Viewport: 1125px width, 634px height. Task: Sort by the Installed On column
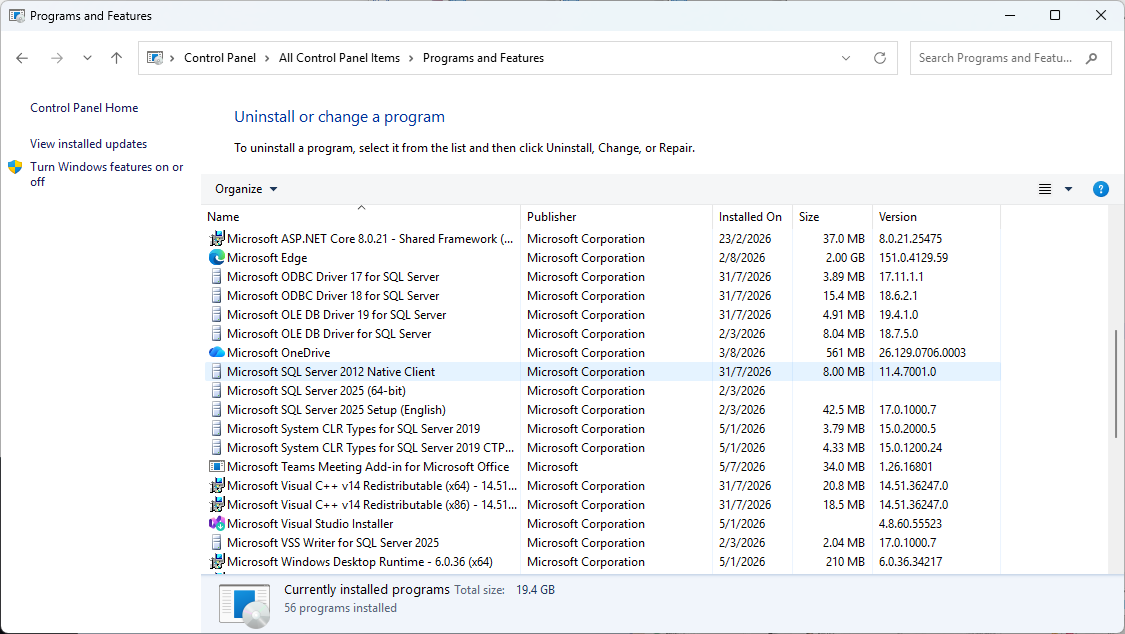click(x=753, y=217)
